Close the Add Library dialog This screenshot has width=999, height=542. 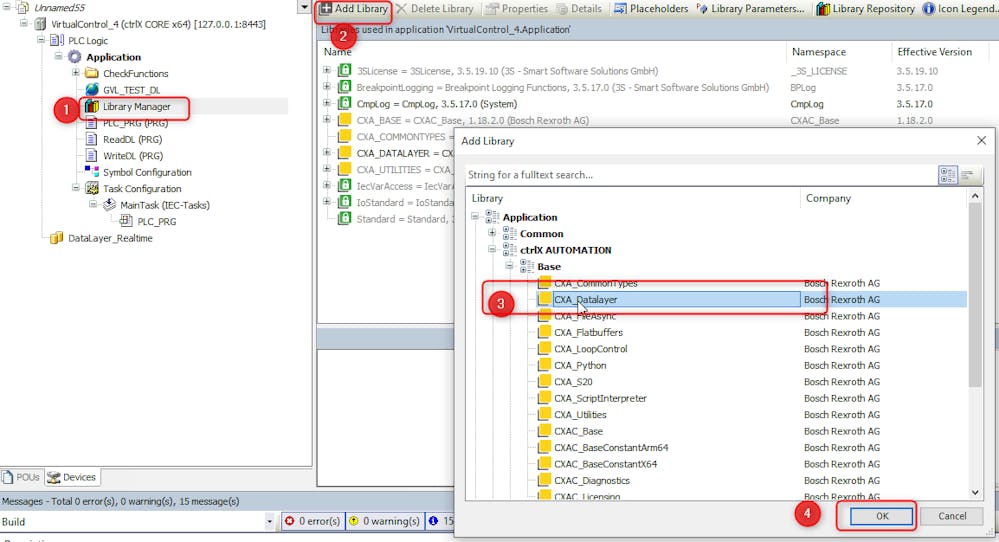click(x=981, y=141)
